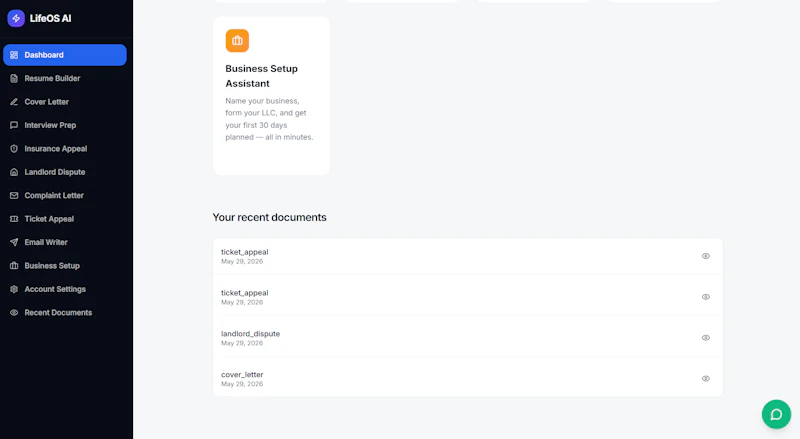
Task: Click the Business Setup briefcase sidebar icon
Action: [14, 265]
